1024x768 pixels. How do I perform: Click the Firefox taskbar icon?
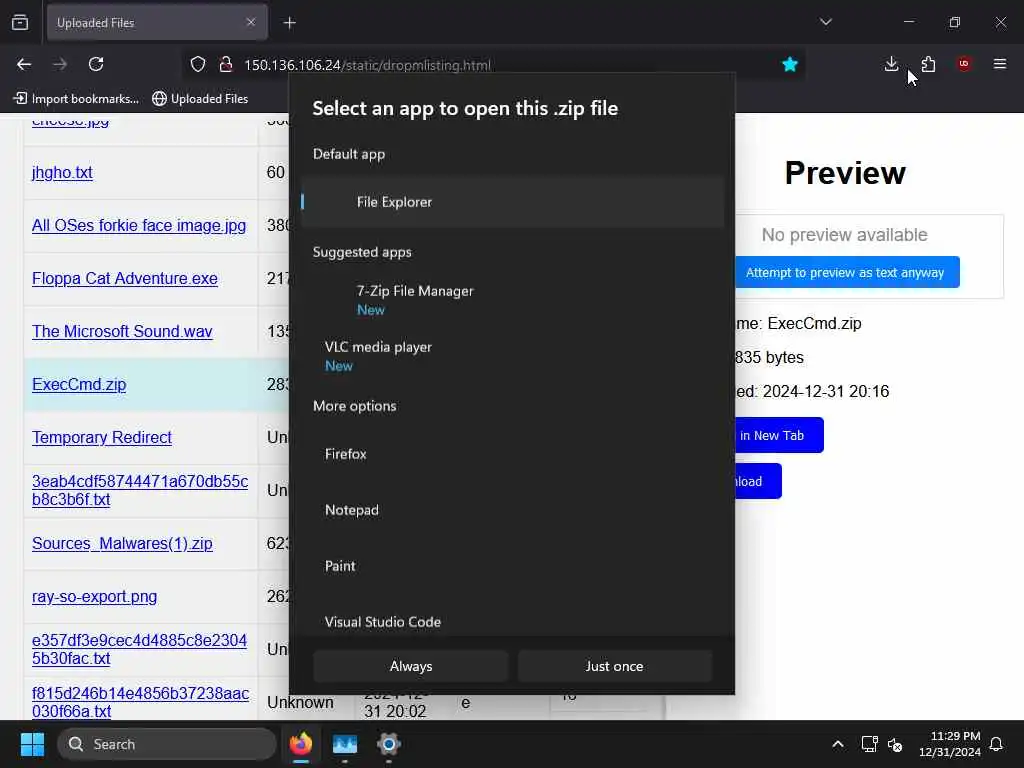pyautogui.click(x=300, y=744)
